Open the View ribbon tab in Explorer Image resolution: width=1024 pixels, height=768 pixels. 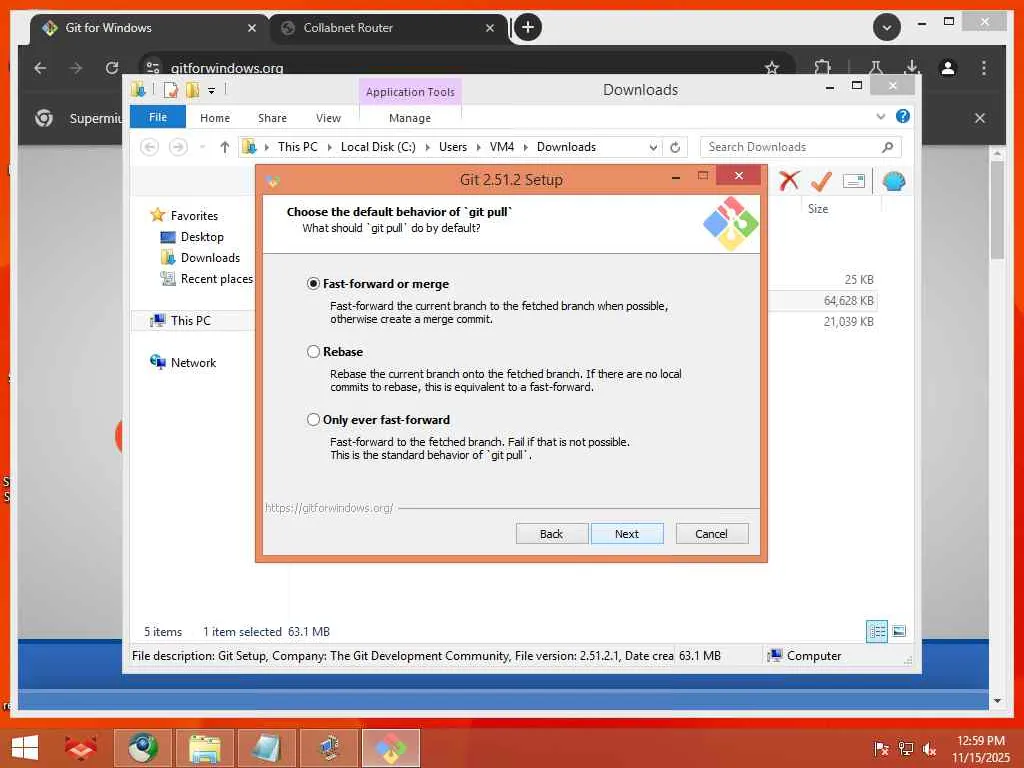tap(328, 118)
